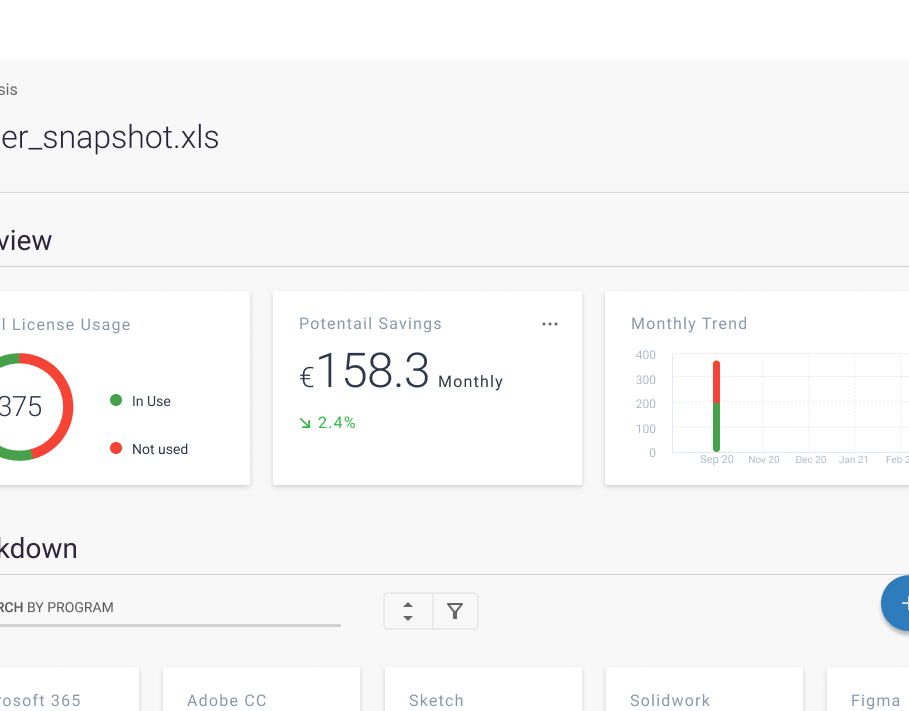
Task: Click the sort arrows icon button
Action: [408, 611]
